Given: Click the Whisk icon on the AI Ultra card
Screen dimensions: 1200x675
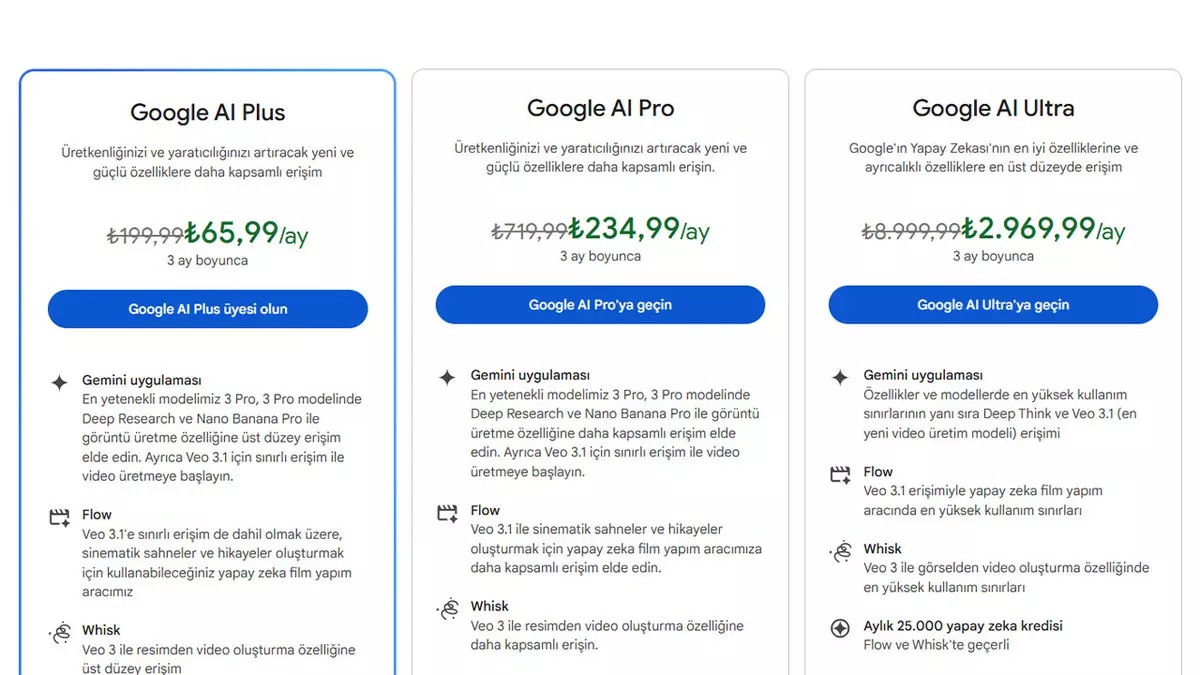Looking at the screenshot, I should click(840, 549).
